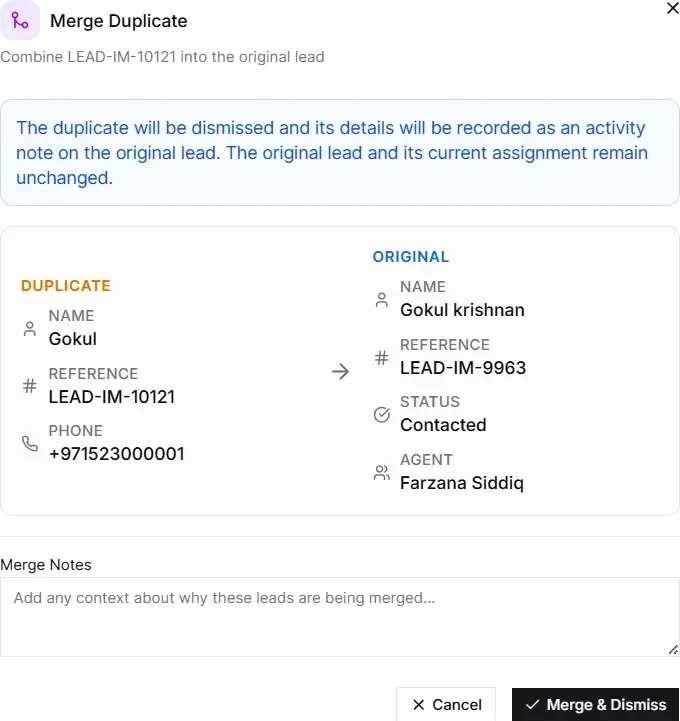Click the ORIGINAL section heading
Viewport: 680px width, 721px height.
[411, 257]
